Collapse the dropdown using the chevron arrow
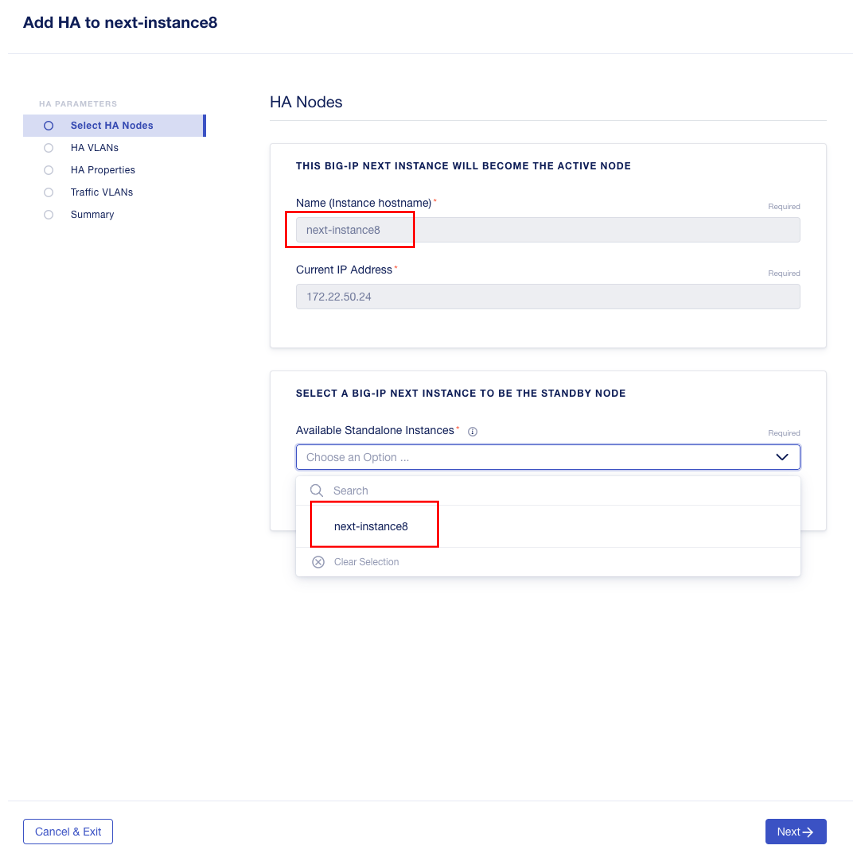857x863 pixels. click(x=782, y=457)
